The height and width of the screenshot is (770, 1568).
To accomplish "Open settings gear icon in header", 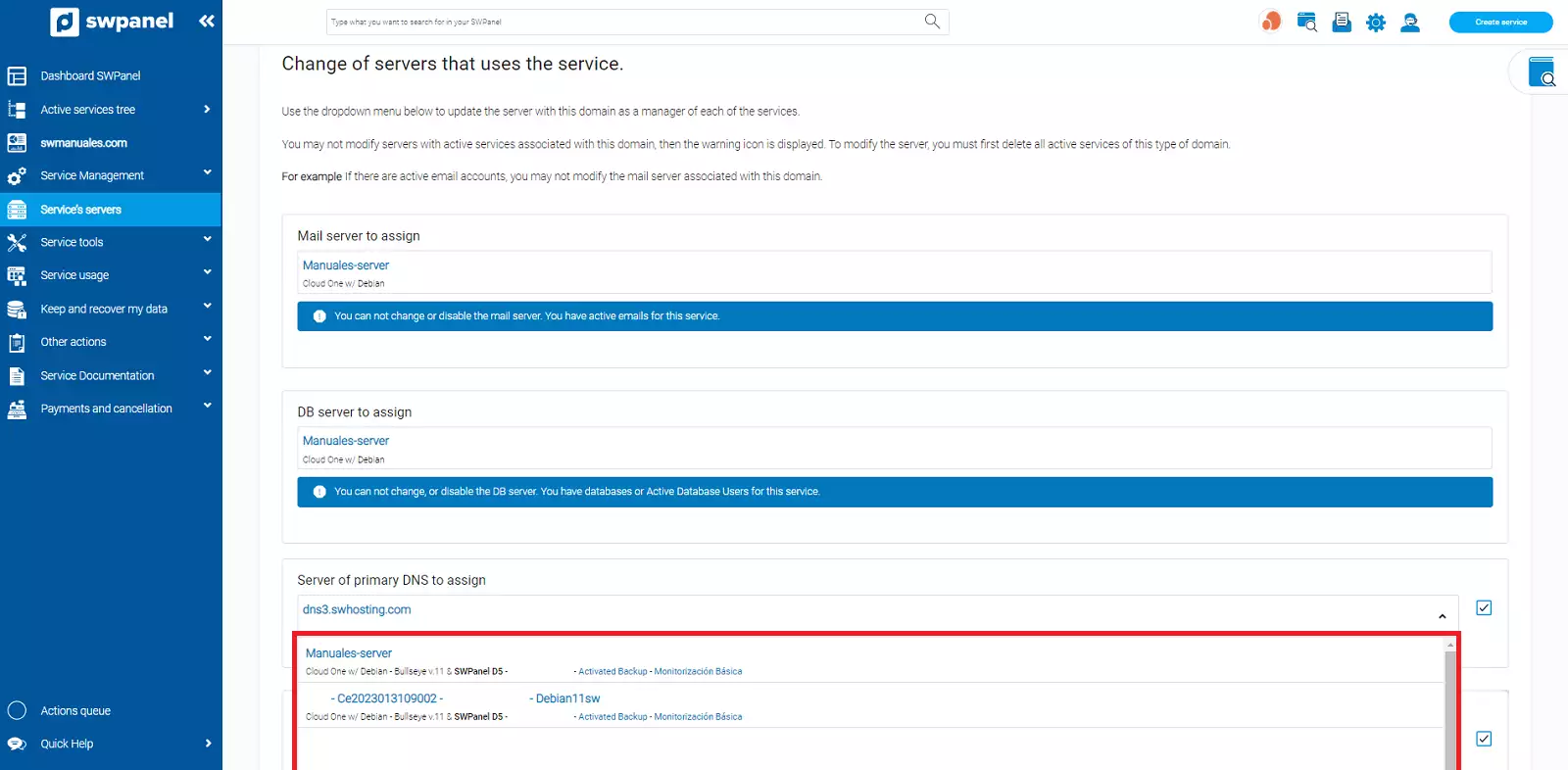I will 1376,22.
